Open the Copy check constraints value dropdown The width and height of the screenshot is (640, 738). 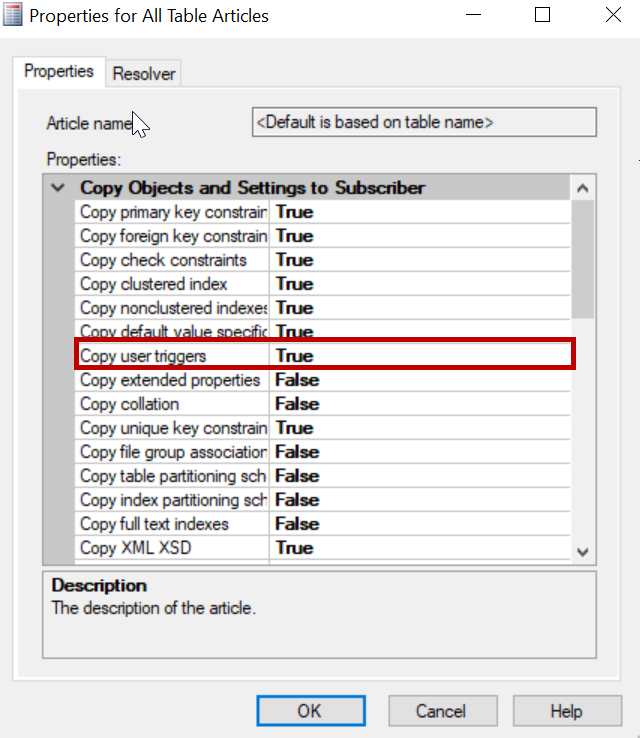tap(420, 260)
